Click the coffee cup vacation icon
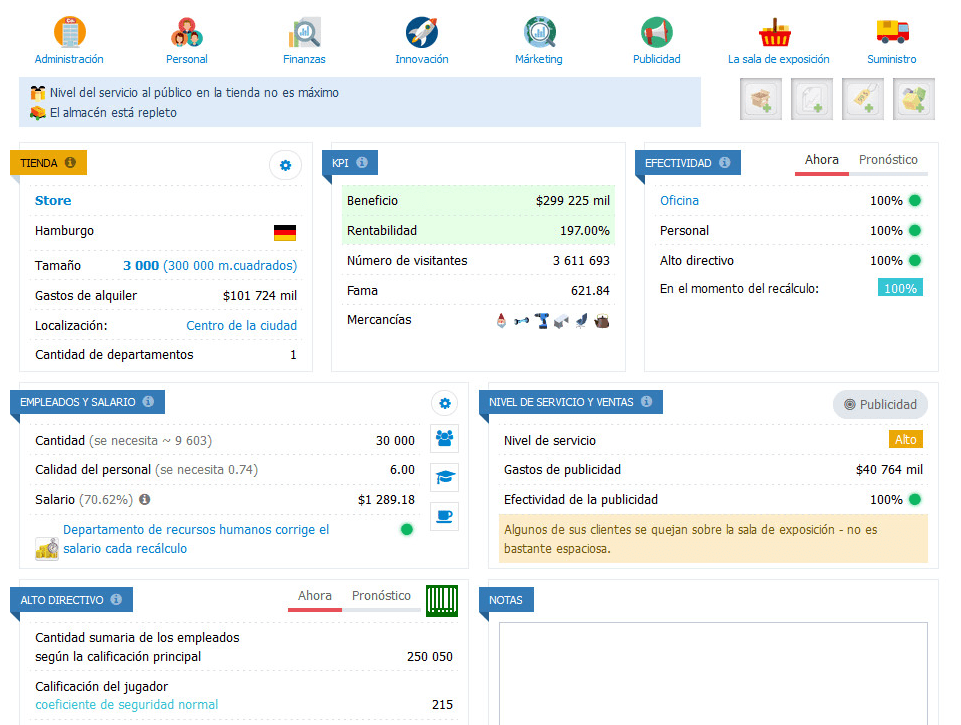 445,516
